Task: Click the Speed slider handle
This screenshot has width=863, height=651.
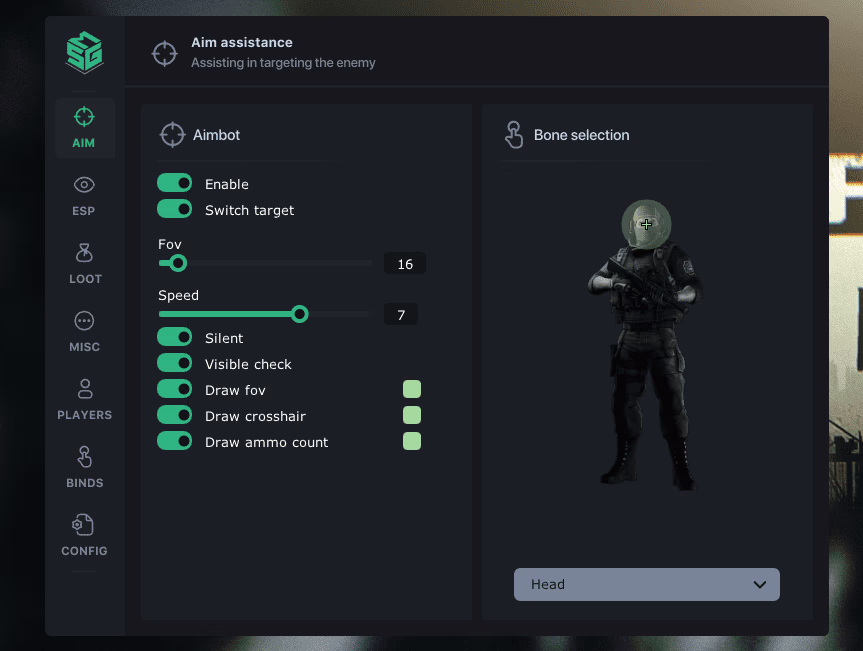Action: click(299, 314)
